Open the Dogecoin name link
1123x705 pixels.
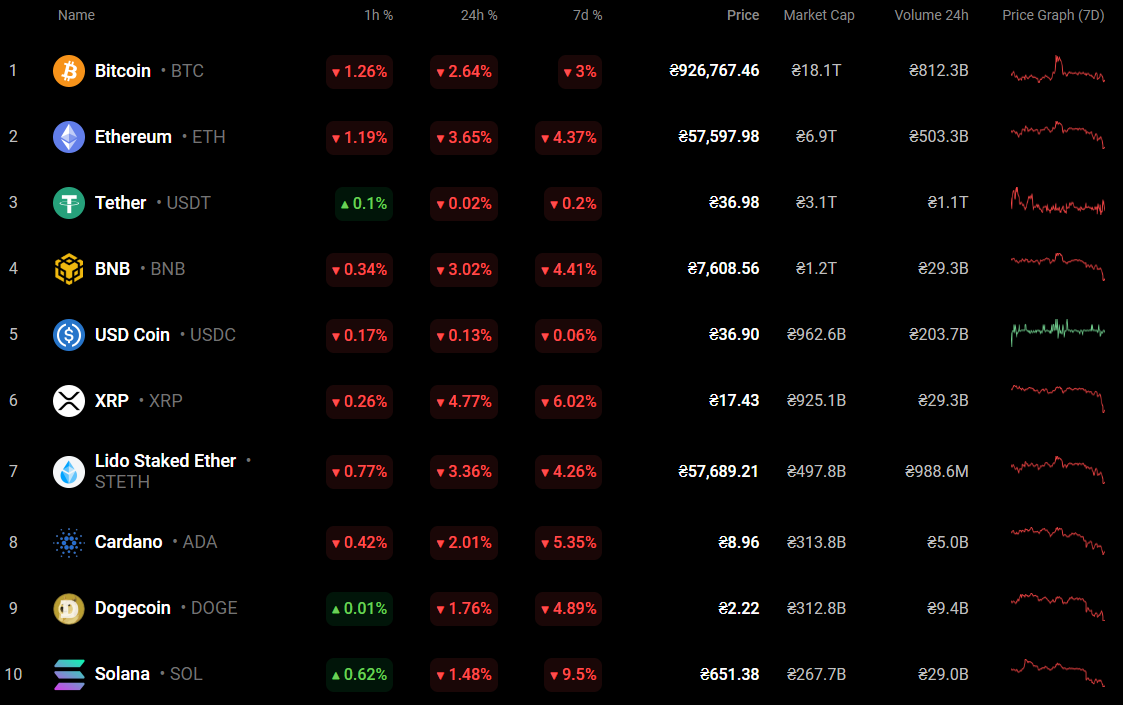(133, 608)
